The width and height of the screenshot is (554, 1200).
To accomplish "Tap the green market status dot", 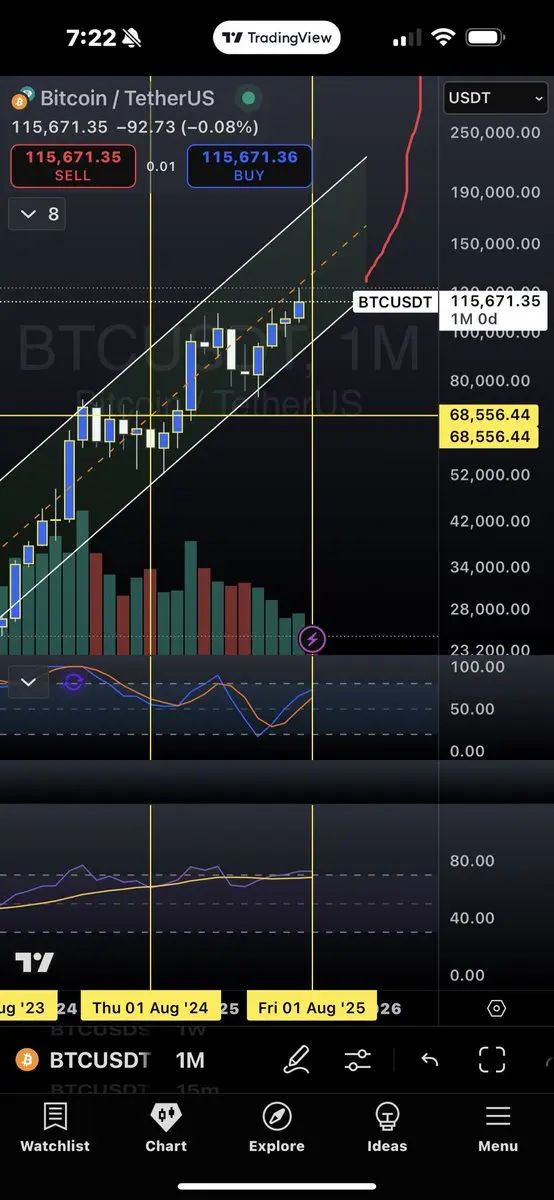I will [x=248, y=99].
